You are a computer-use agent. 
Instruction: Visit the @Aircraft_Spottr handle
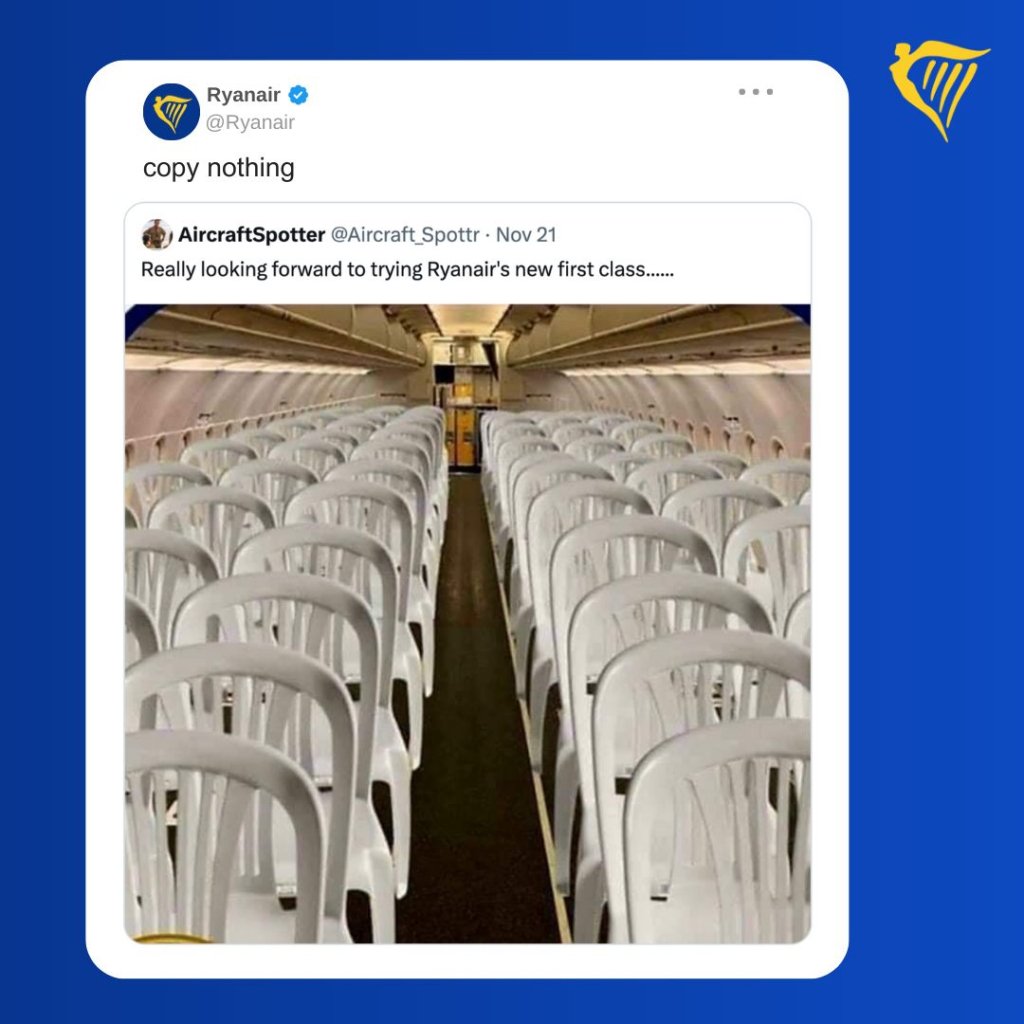coord(405,235)
